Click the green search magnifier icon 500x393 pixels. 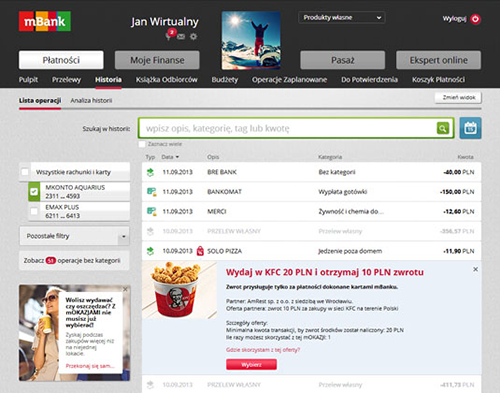[443, 128]
